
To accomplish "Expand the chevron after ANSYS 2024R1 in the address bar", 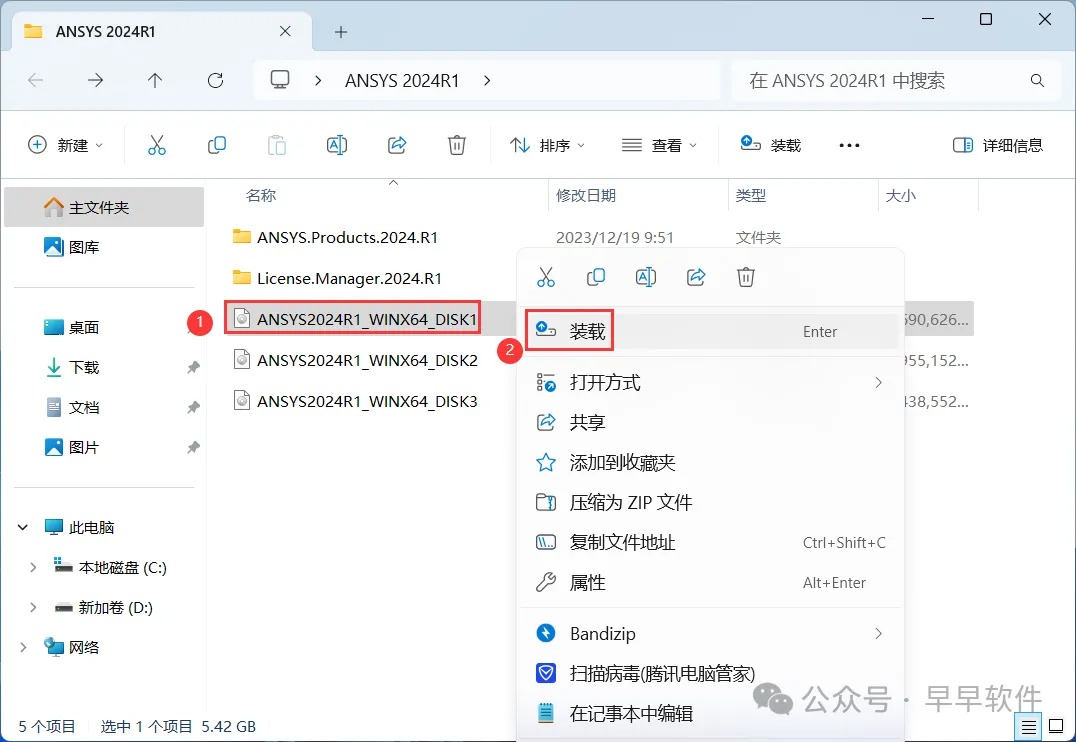I will [x=487, y=80].
